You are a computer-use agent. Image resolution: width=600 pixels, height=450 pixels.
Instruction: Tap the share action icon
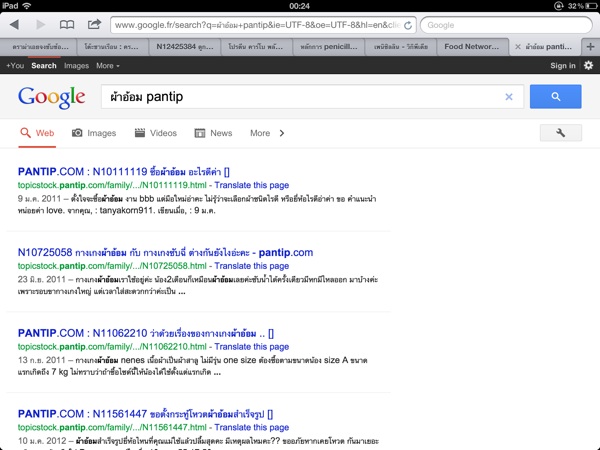[x=94, y=24]
